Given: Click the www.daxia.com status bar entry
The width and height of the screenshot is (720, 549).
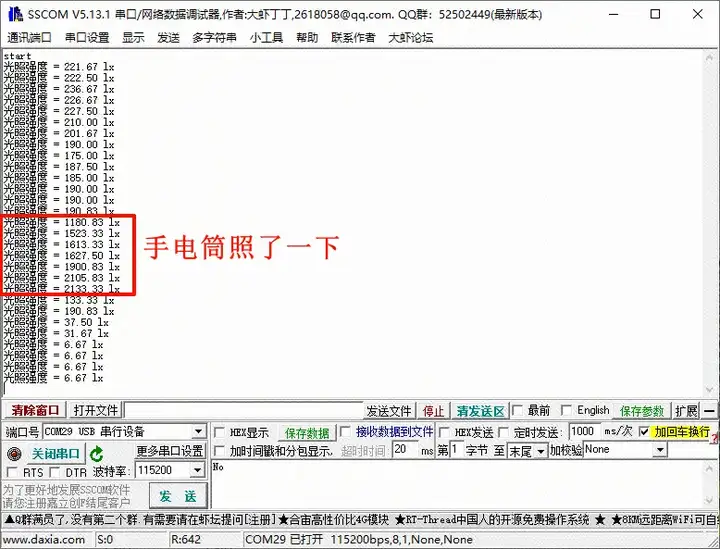Looking at the screenshot, I should (x=44, y=540).
